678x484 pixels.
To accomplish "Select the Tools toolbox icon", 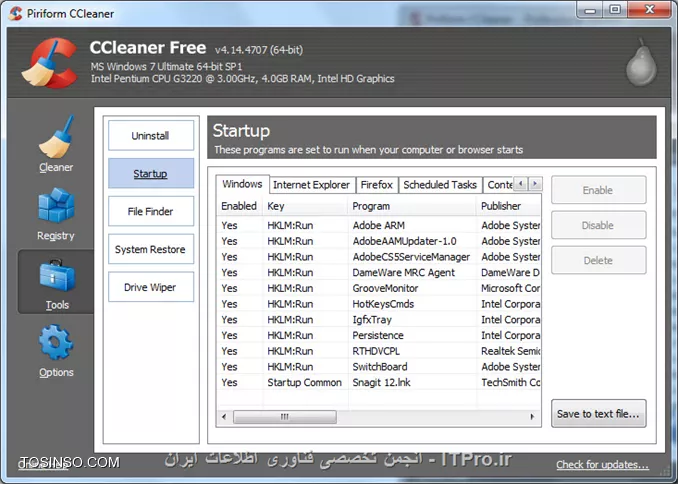I will click(57, 276).
